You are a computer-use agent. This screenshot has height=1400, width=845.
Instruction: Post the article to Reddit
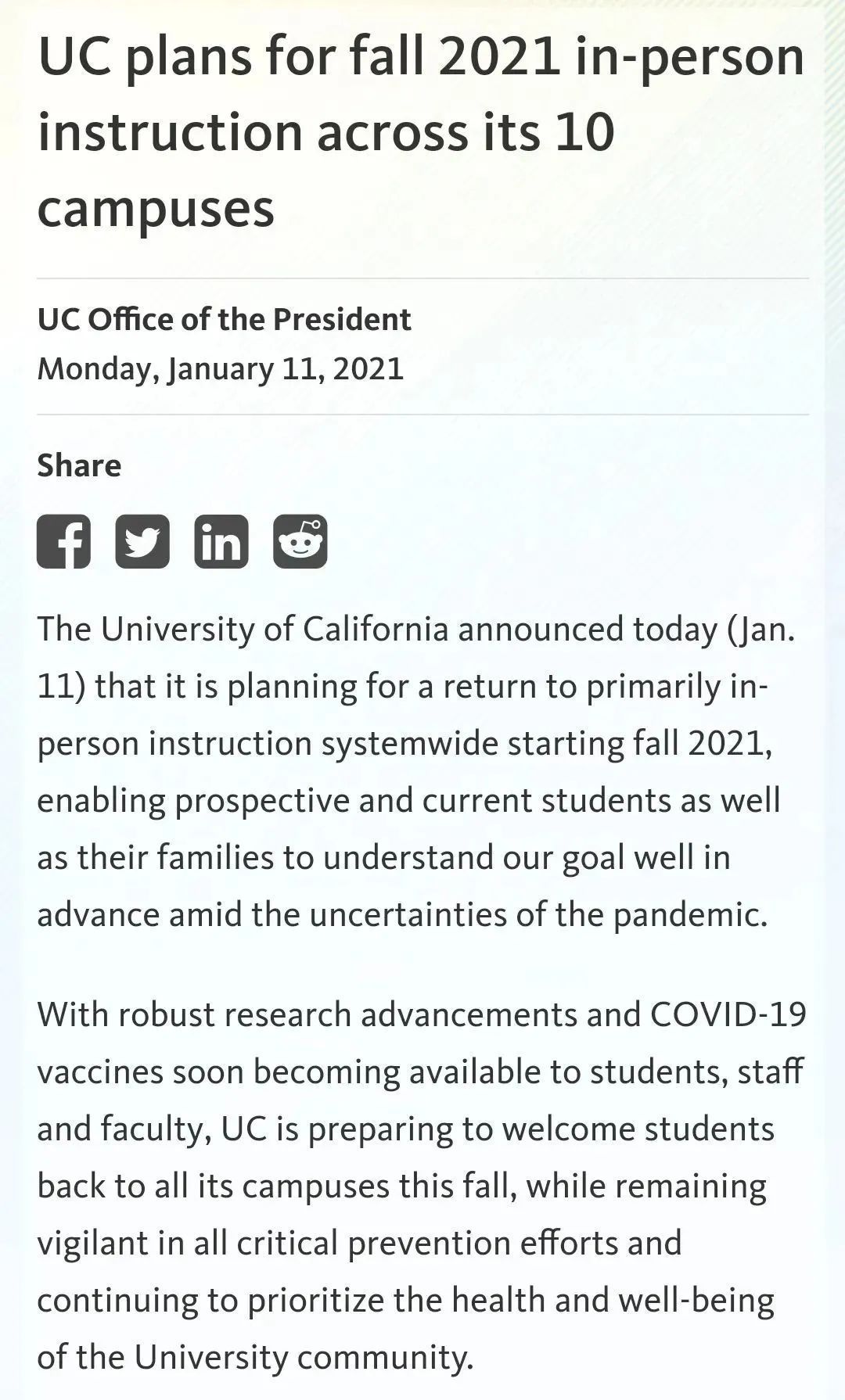click(x=300, y=541)
